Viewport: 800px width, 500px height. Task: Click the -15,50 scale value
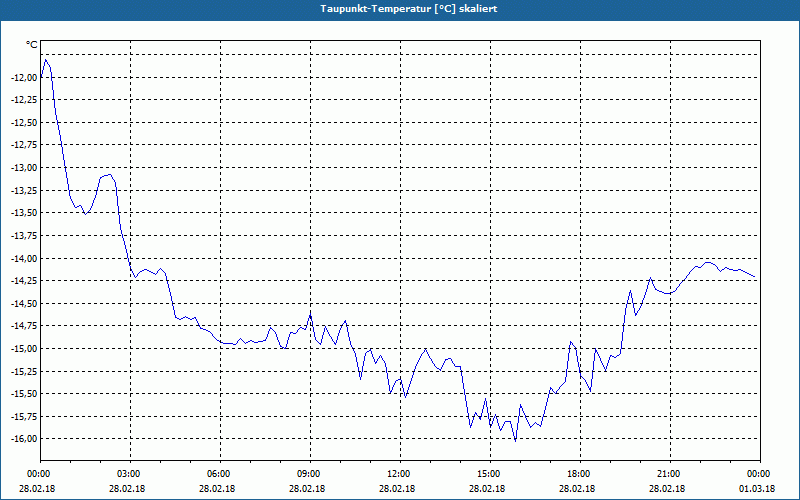24,394
